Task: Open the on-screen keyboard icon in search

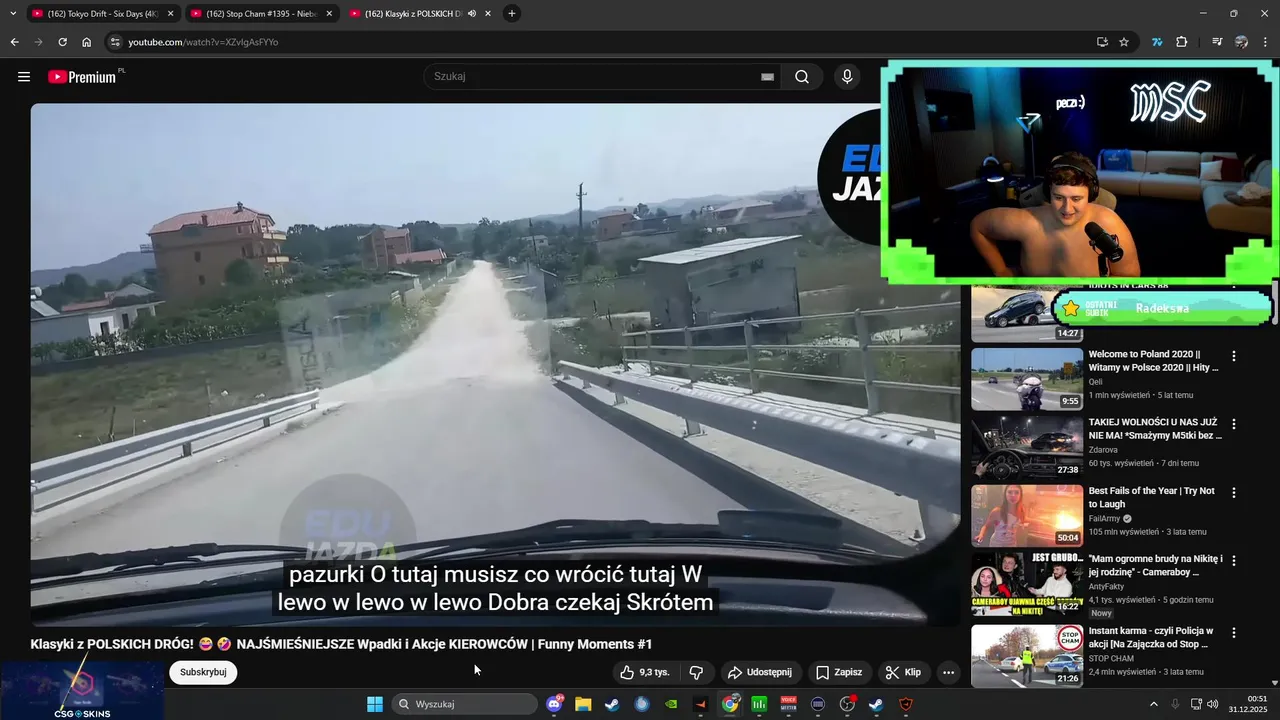Action: (x=767, y=77)
